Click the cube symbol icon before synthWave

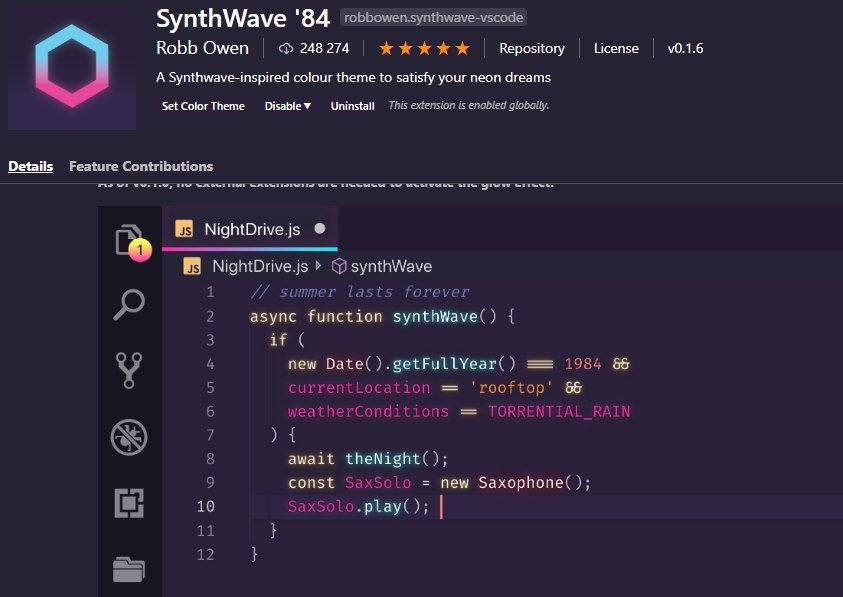click(x=339, y=266)
